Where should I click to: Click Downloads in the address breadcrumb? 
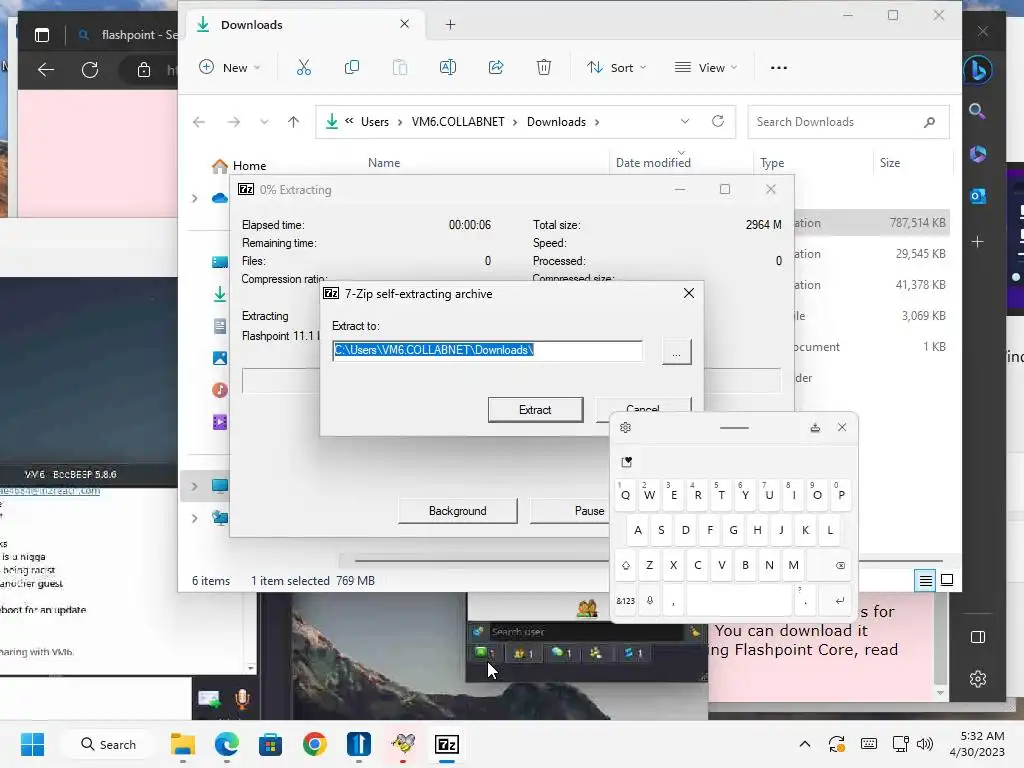pos(556,122)
